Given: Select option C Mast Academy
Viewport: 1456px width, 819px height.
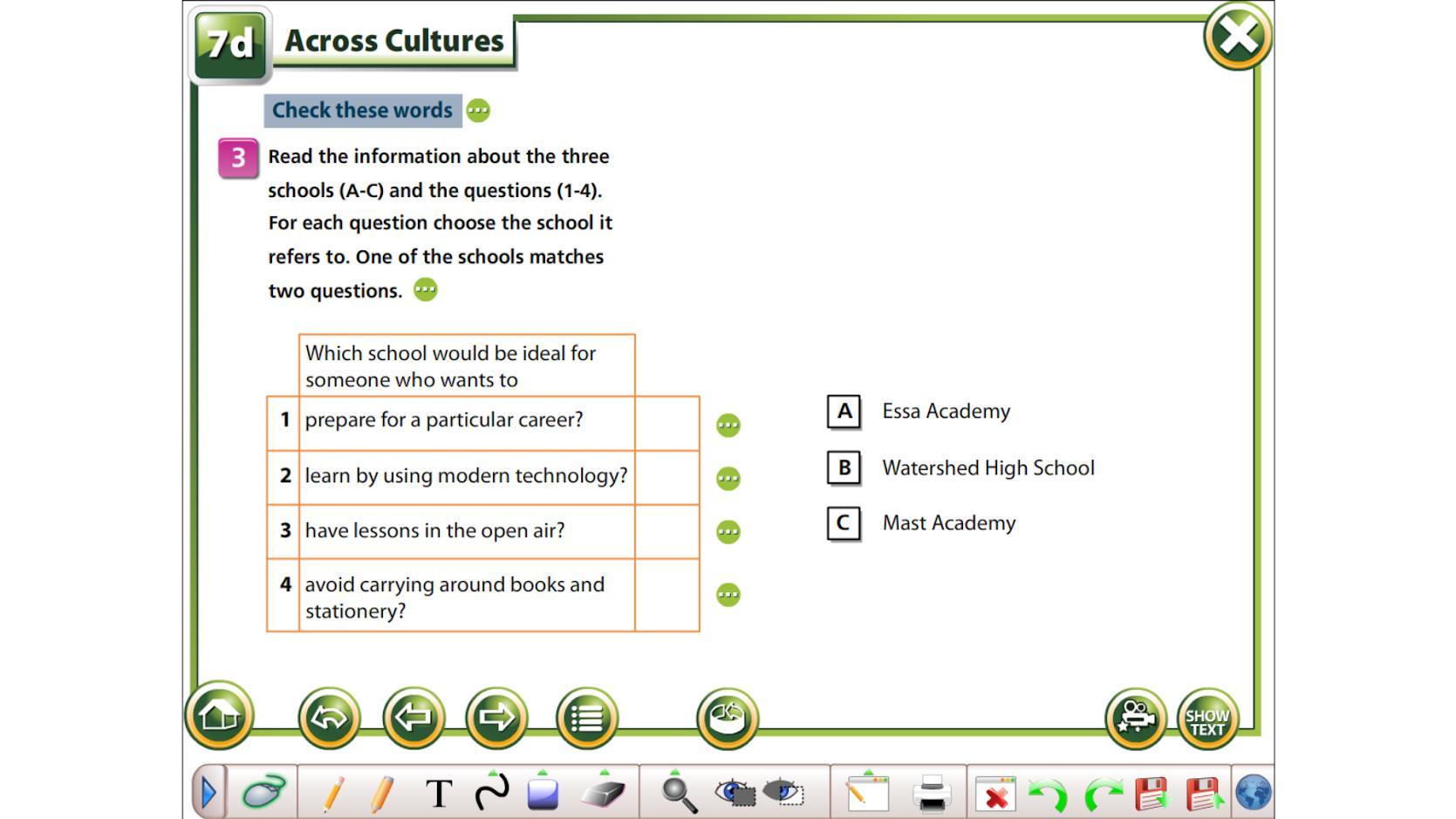Looking at the screenshot, I should [844, 523].
